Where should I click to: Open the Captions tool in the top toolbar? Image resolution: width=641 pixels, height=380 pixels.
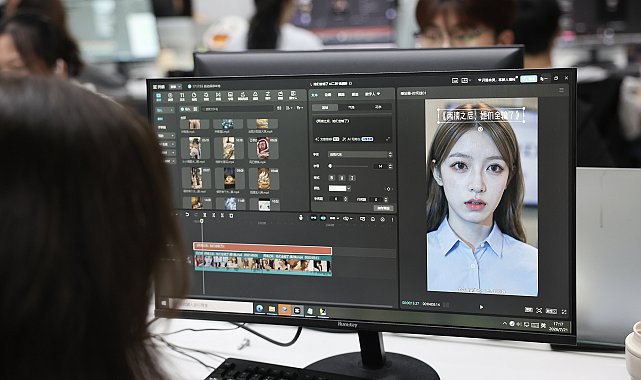coord(231,97)
